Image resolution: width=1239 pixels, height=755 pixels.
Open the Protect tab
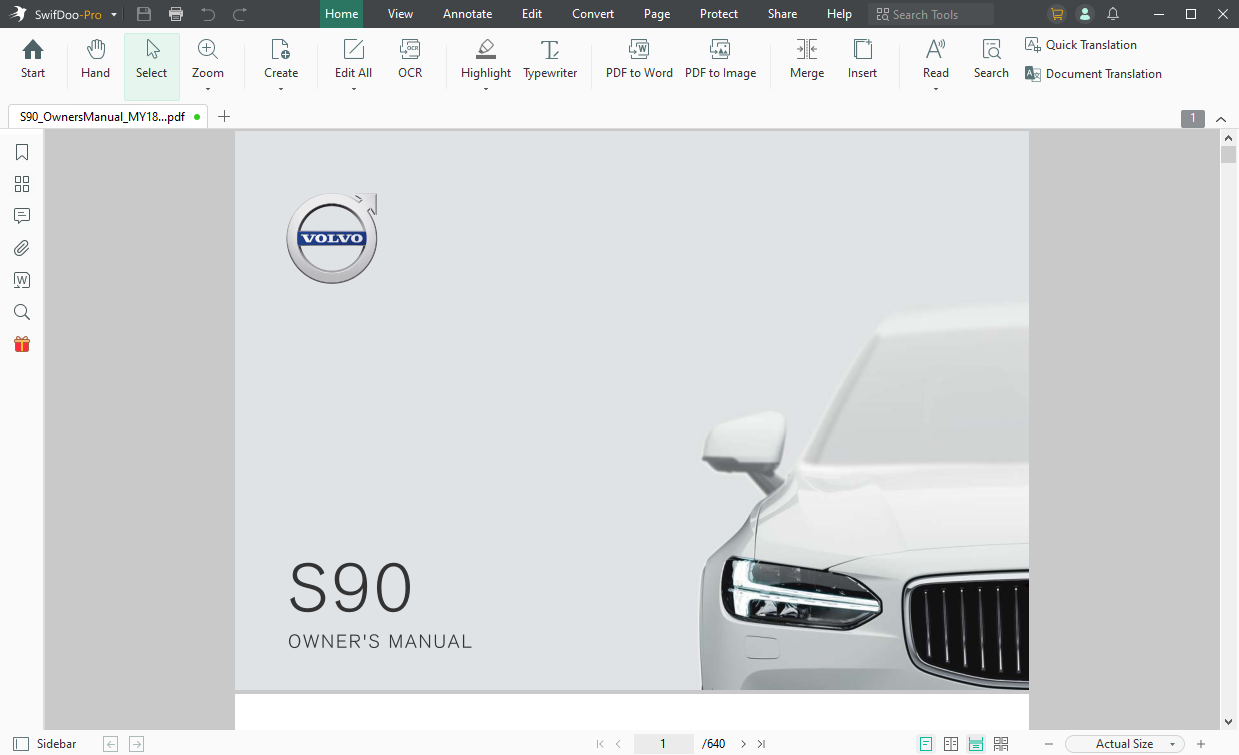719,14
